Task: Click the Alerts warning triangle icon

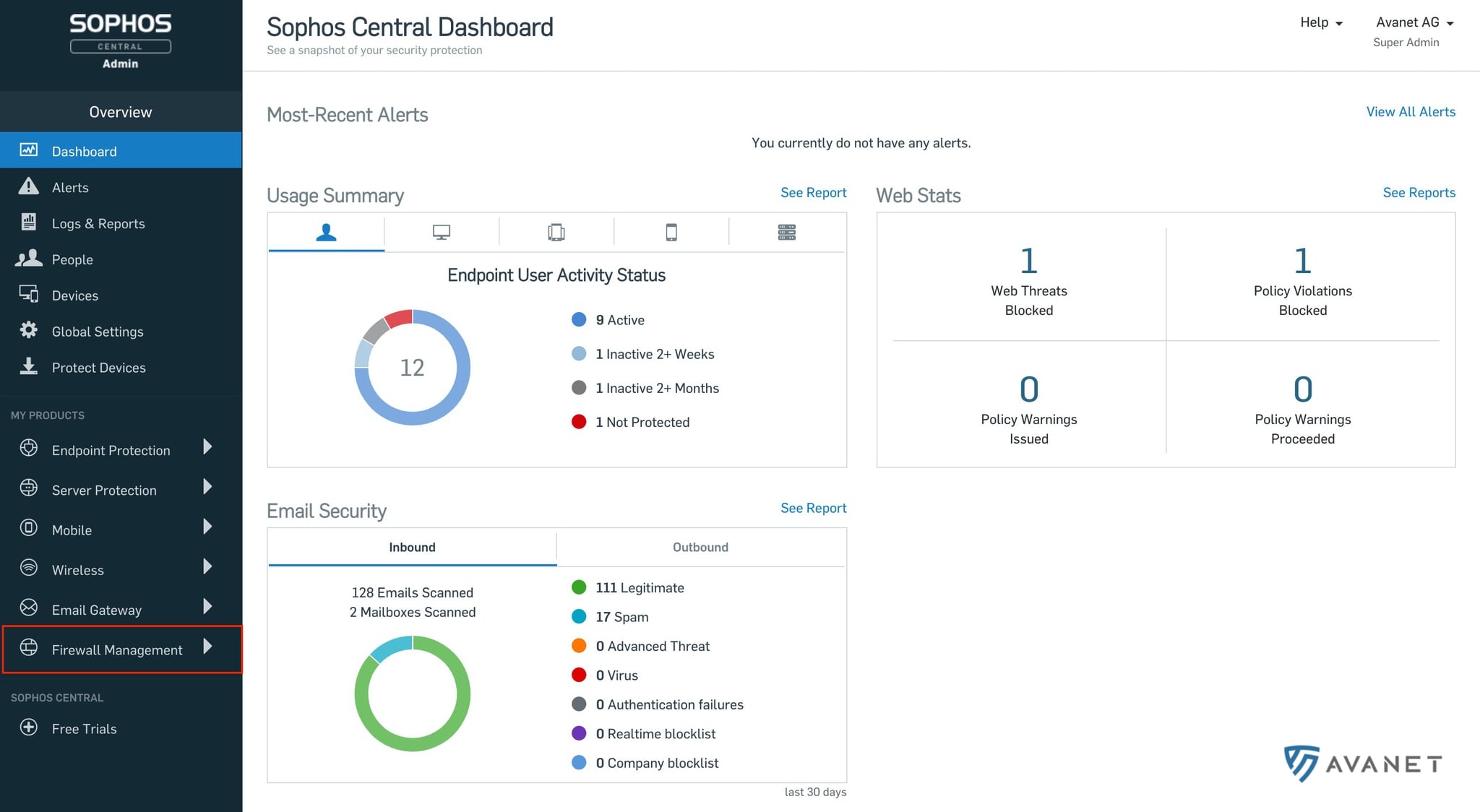Action: pos(29,186)
